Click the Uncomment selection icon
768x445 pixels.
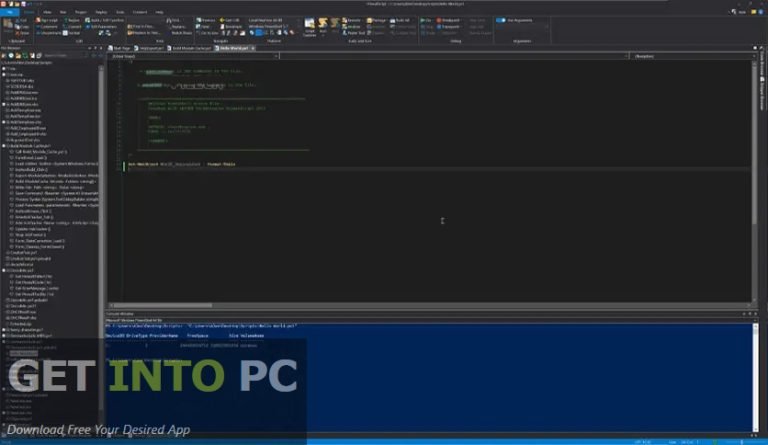tap(38, 33)
